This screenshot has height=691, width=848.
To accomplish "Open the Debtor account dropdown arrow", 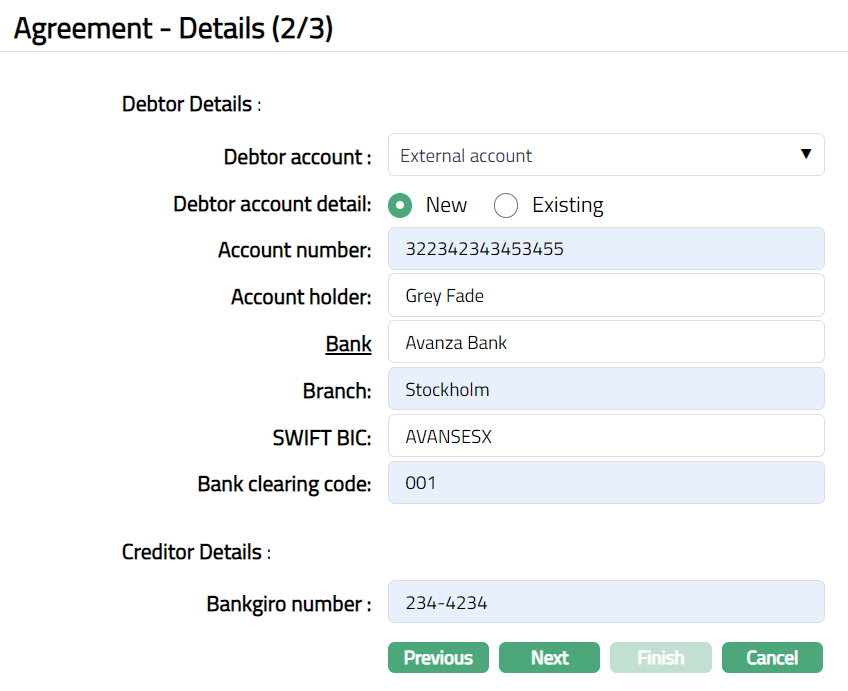I will tap(805, 155).
